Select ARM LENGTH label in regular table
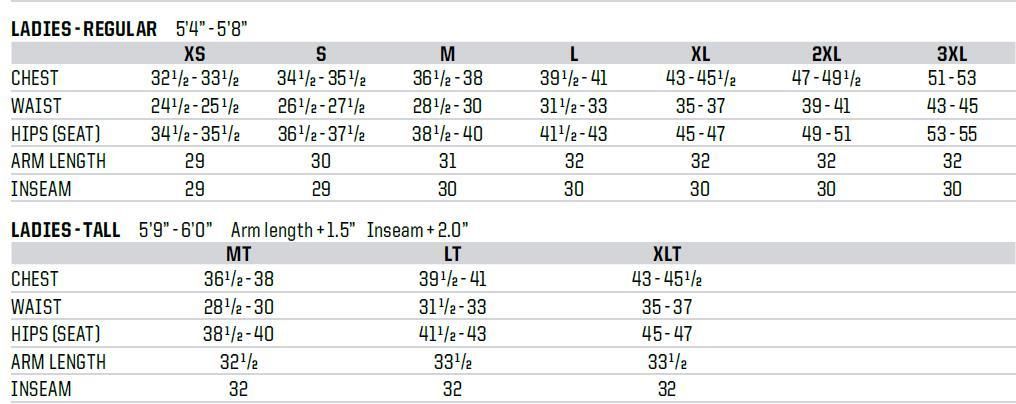This screenshot has width=1016, height=404. (58, 161)
